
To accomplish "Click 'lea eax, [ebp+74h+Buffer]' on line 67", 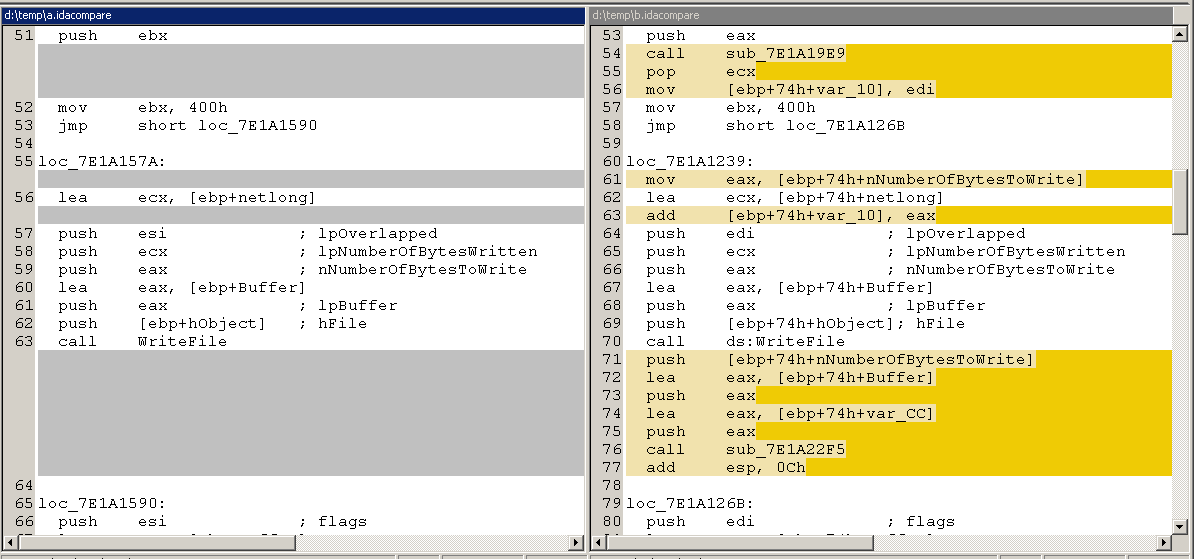I will click(790, 288).
